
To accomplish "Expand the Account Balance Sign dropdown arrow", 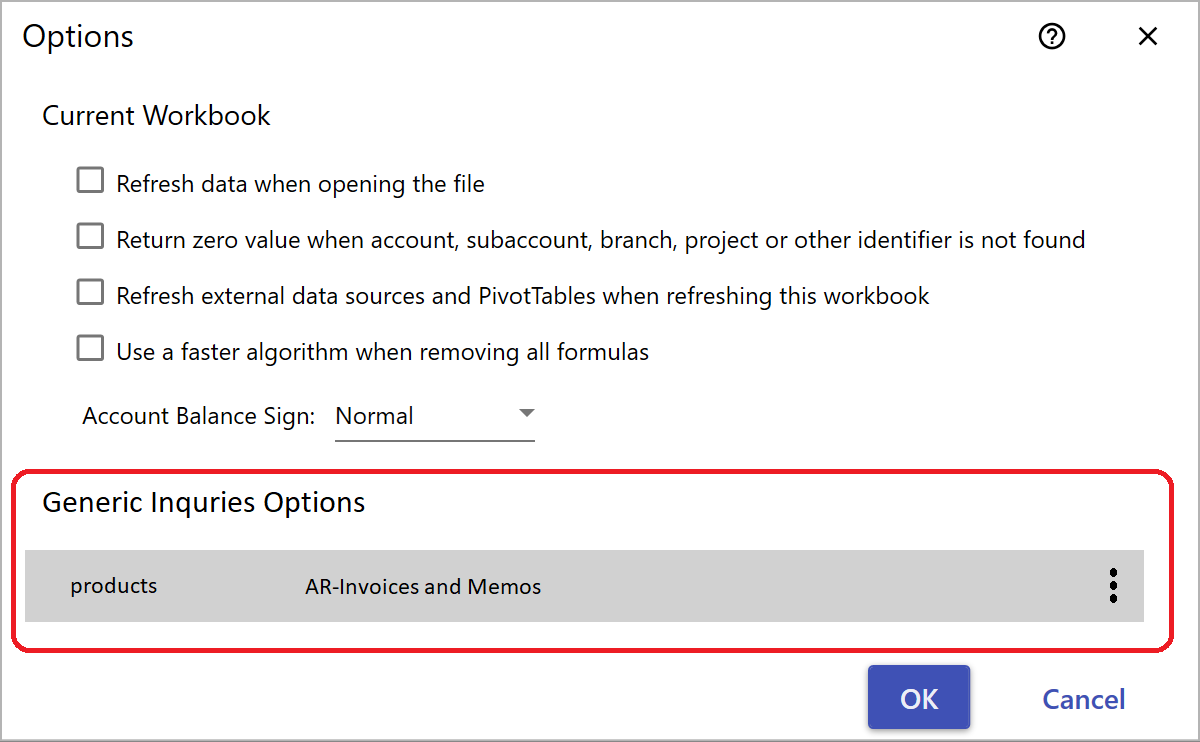I will pyautogui.click(x=526, y=414).
